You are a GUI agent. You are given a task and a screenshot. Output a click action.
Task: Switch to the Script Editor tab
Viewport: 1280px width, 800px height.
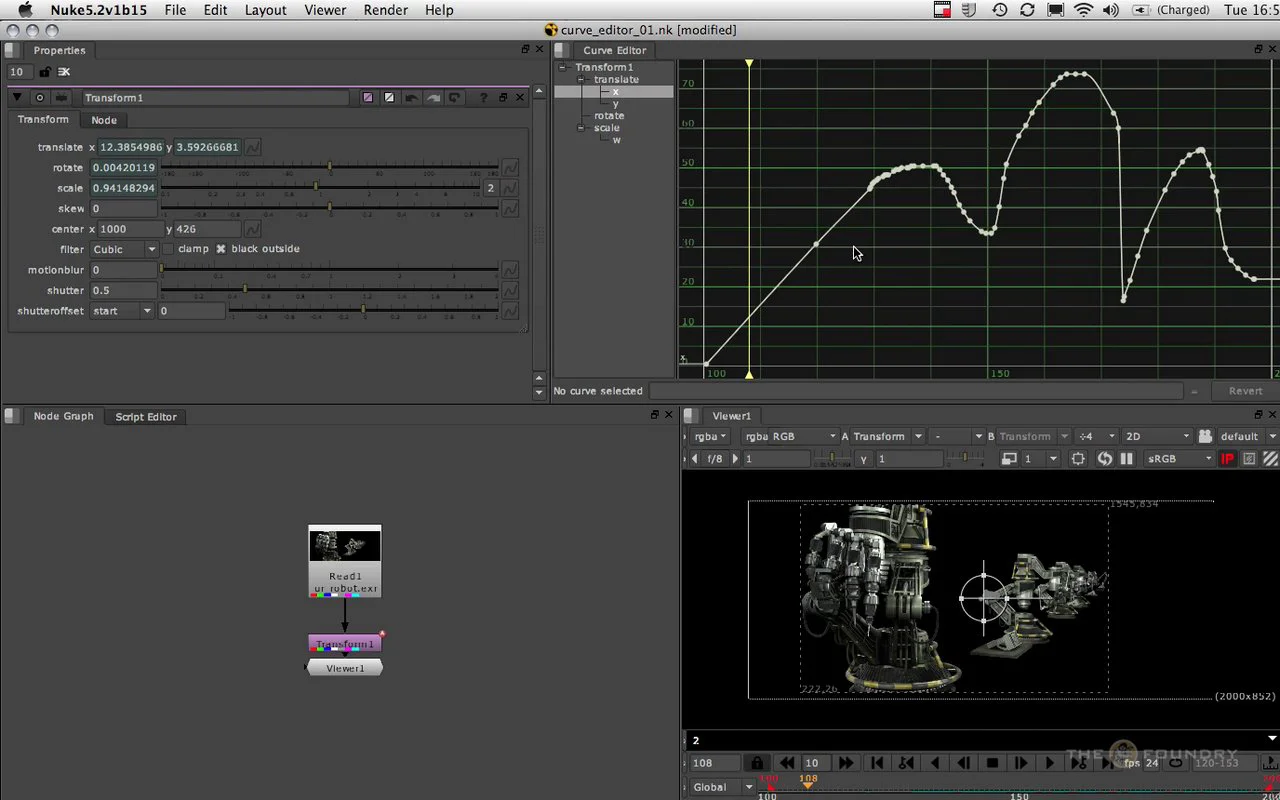pyautogui.click(x=146, y=417)
